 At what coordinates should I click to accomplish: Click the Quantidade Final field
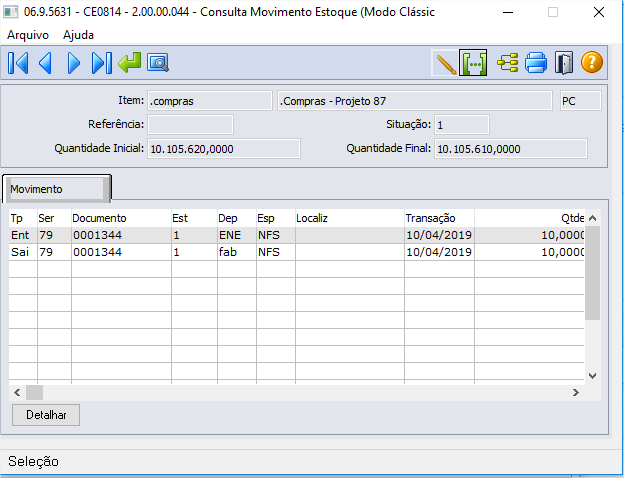coord(511,149)
